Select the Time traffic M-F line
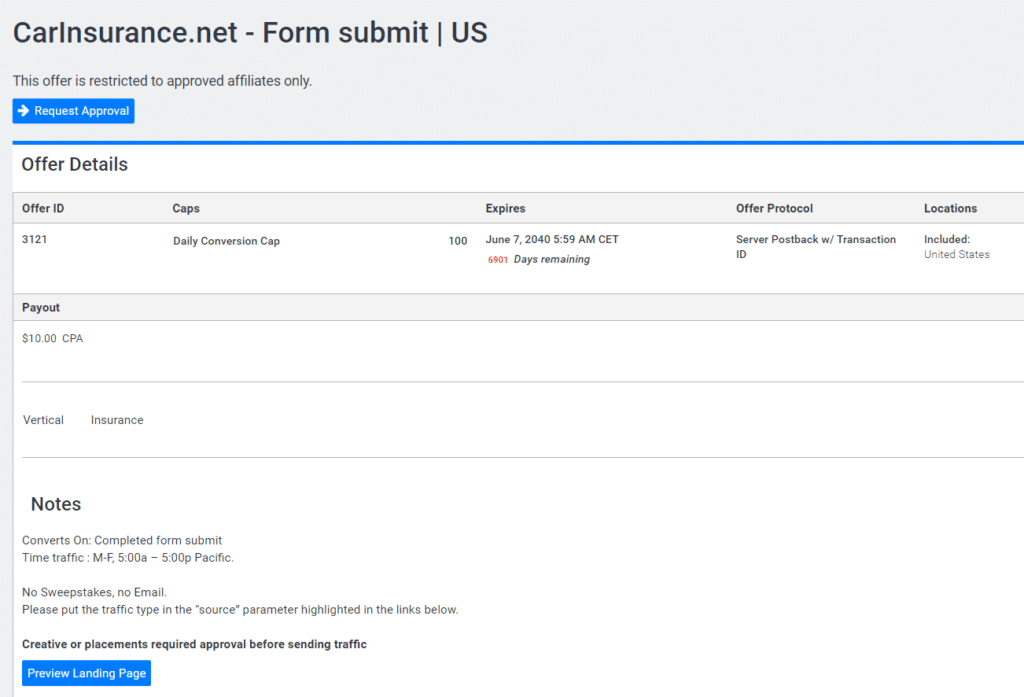 pos(128,557)
